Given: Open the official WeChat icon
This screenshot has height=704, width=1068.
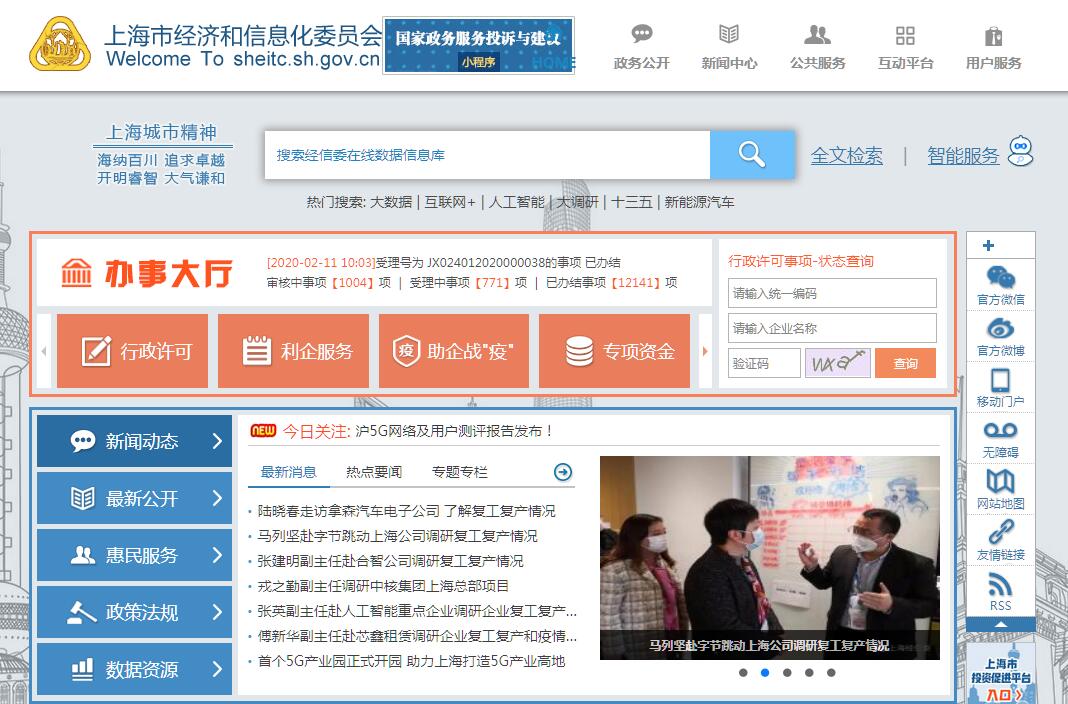Looking at the screenshot, I should 1000,278.
